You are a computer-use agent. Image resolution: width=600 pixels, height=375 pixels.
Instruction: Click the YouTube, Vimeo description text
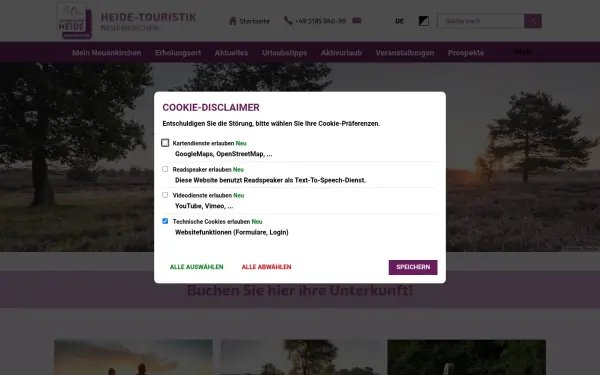(204, 206)
